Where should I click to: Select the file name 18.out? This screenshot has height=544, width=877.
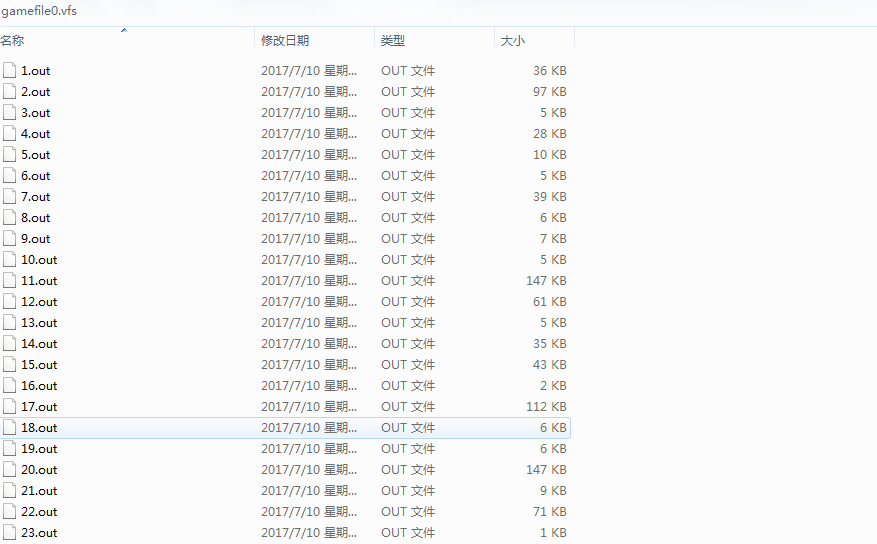[x=39, y=428]
